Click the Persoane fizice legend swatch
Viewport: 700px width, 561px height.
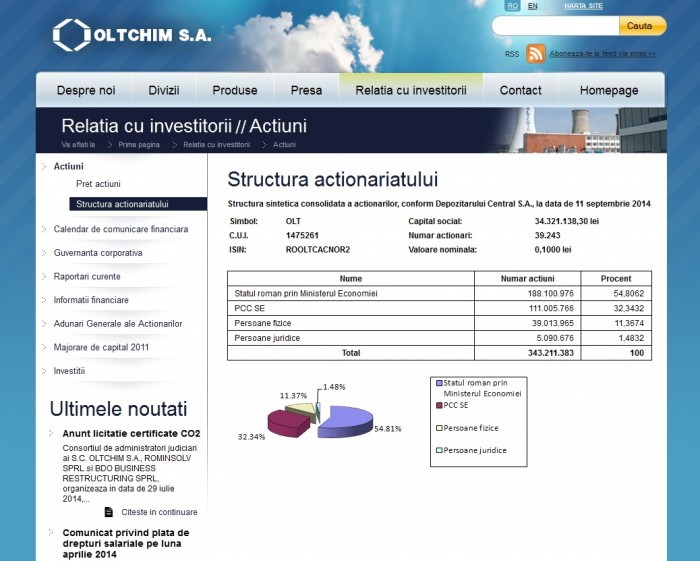[439, 428]
